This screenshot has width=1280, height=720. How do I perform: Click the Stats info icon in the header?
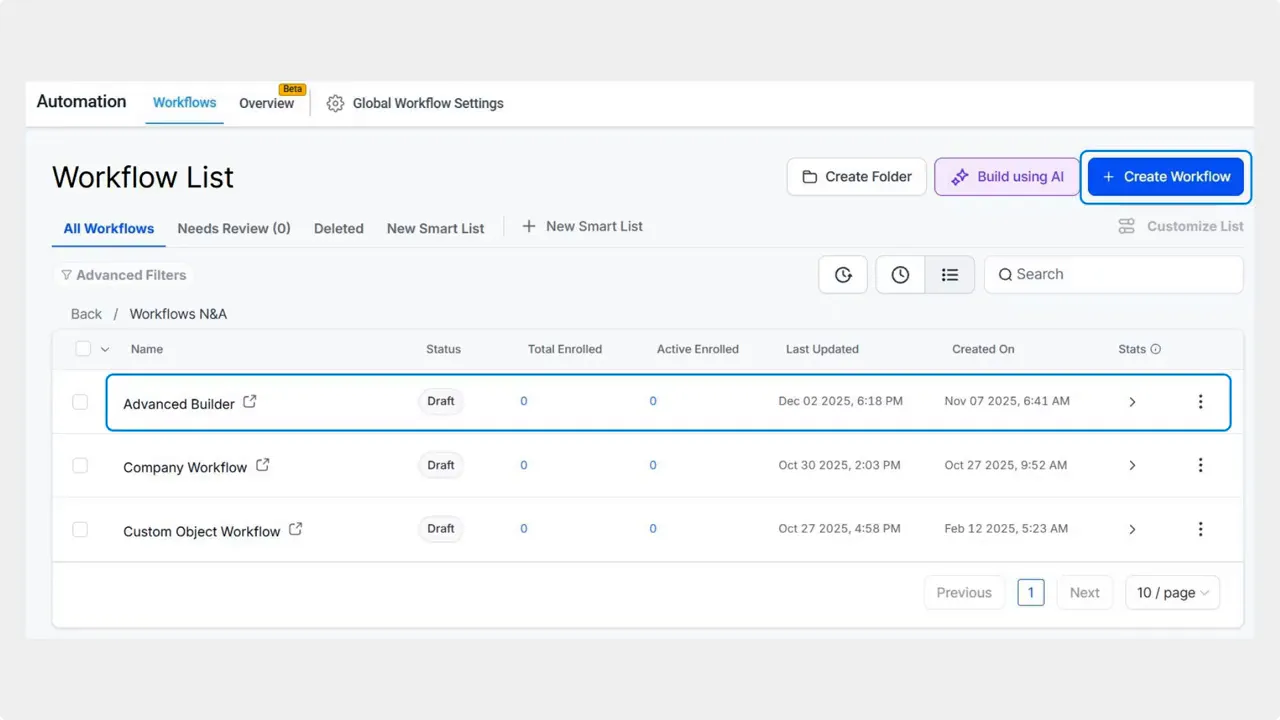[x=1157, y=348]
